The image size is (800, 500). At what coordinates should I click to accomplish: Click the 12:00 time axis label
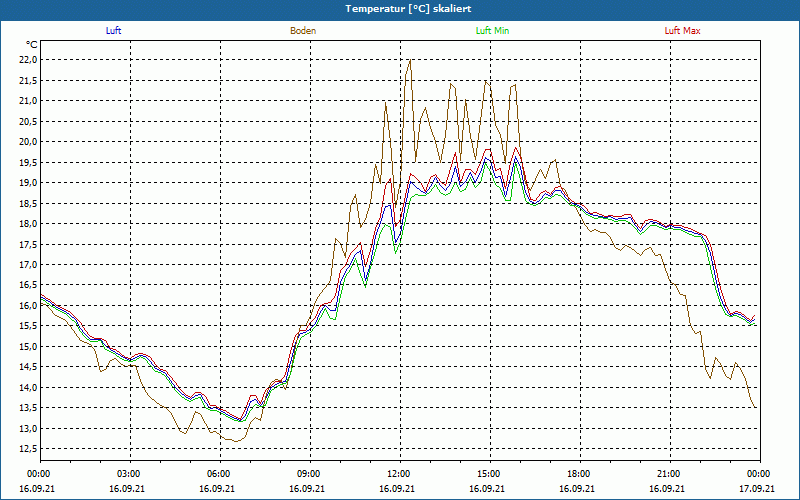click(398, 474)
